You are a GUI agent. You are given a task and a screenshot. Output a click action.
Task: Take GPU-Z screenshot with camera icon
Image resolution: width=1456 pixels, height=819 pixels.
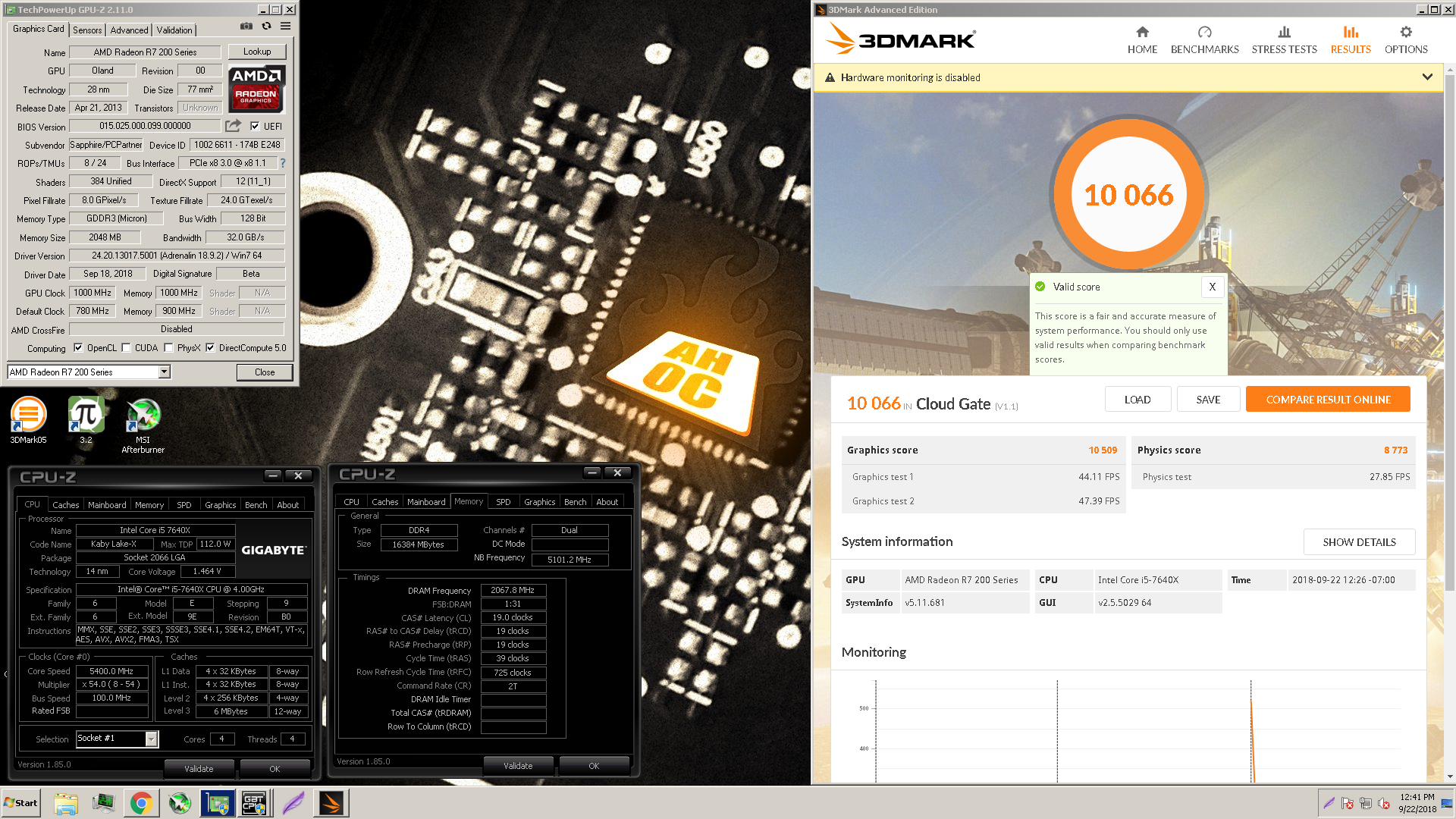(x=246, y=26)
